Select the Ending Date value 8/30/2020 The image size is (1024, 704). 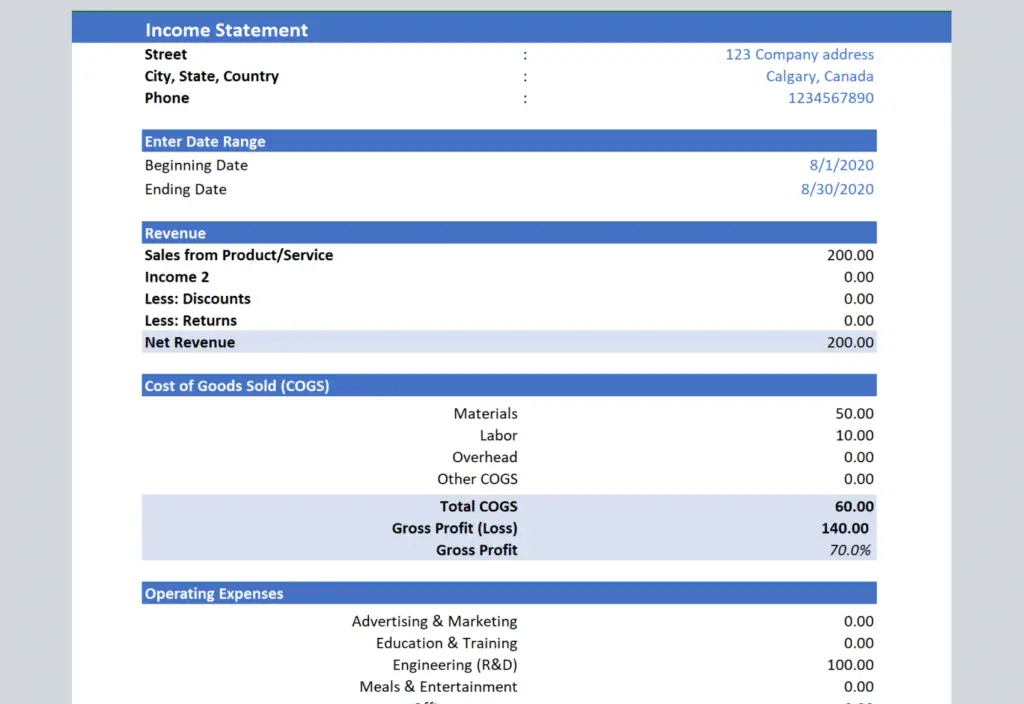point(837,190)
